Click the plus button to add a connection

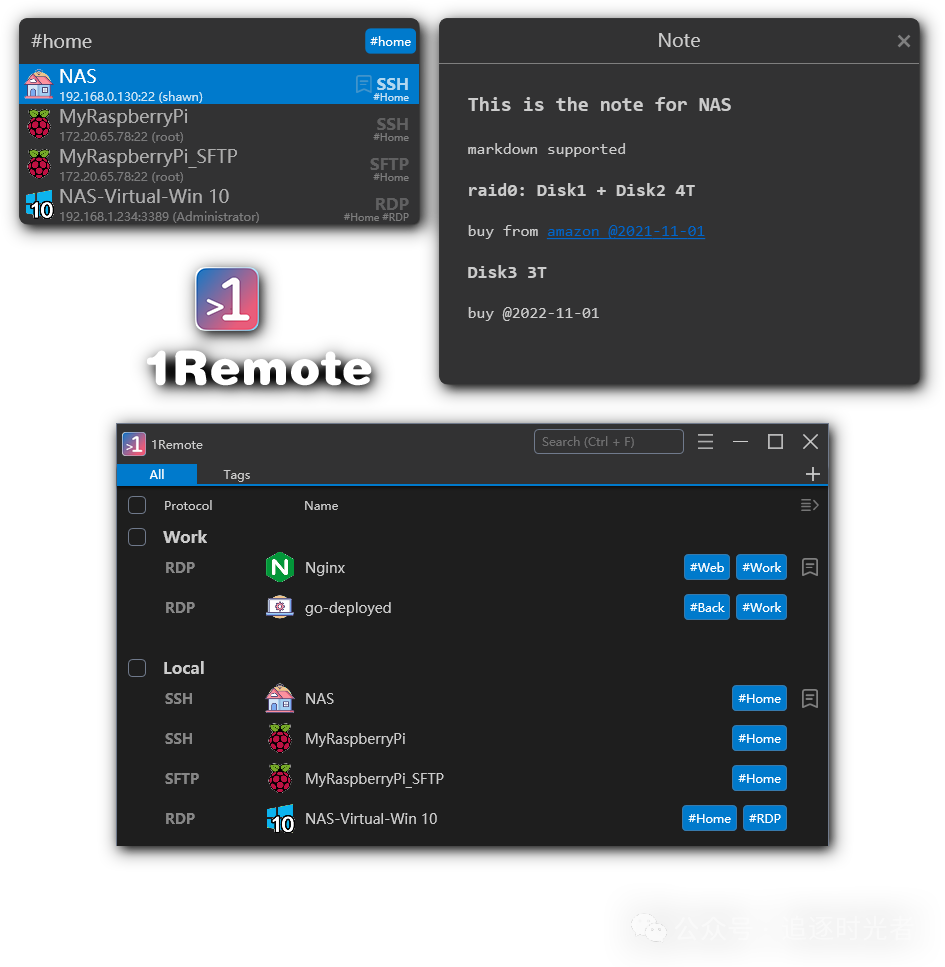pos(813,474)
